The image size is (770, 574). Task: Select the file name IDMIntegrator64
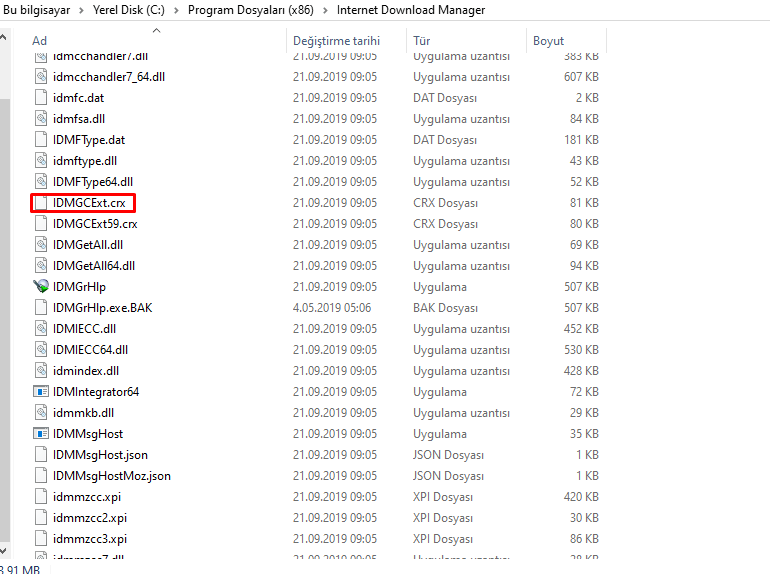click(96, 392)
